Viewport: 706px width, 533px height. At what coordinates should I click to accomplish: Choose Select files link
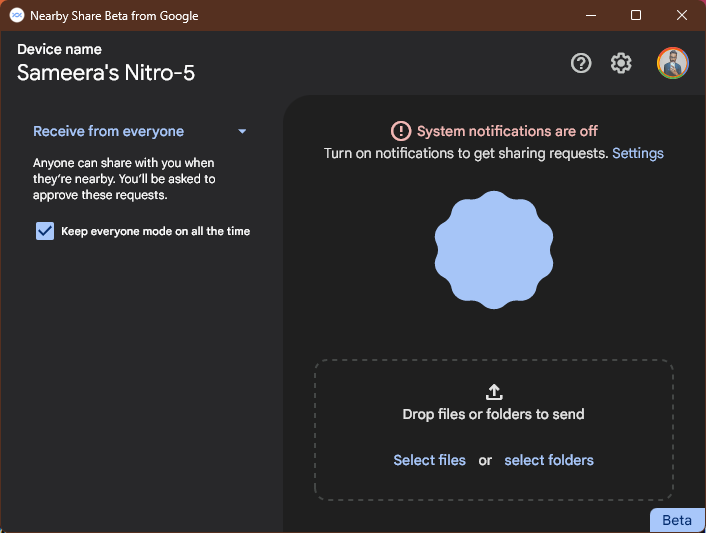[x=430, y=460]
